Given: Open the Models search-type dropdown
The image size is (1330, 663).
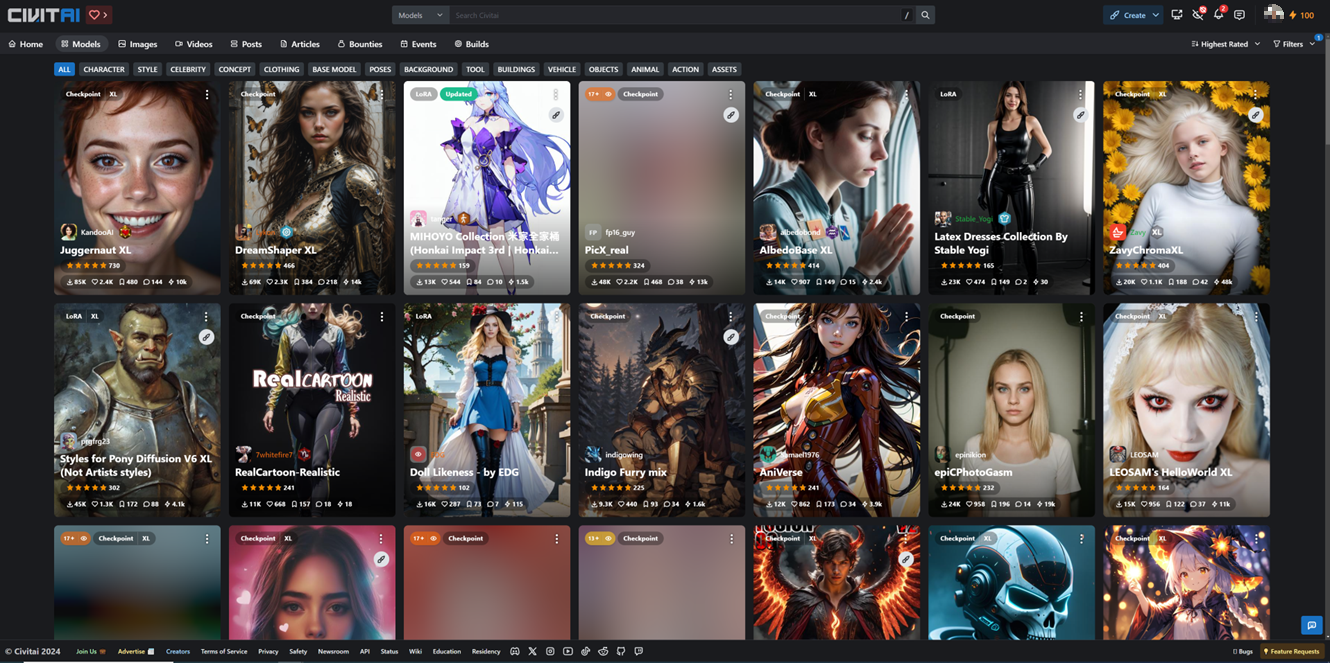Looking at the screenshot, I should (420, 15).
